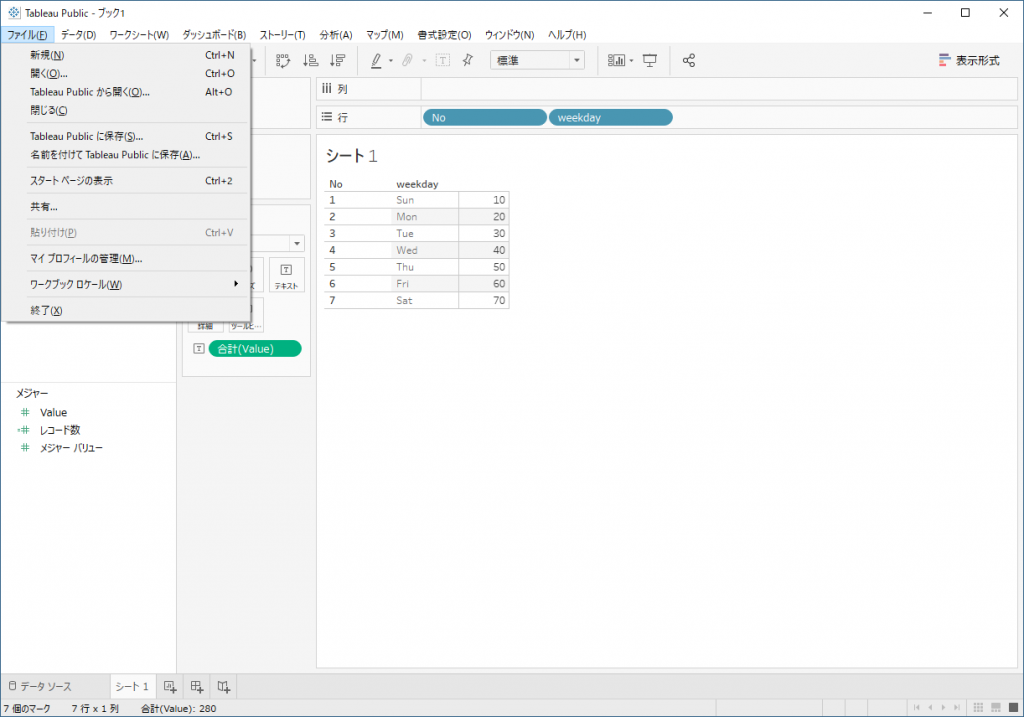The width and height of the screenshot is (1024, 717).
Task: Create a new dashboard with its bottom icon
Action: point(196,686)
